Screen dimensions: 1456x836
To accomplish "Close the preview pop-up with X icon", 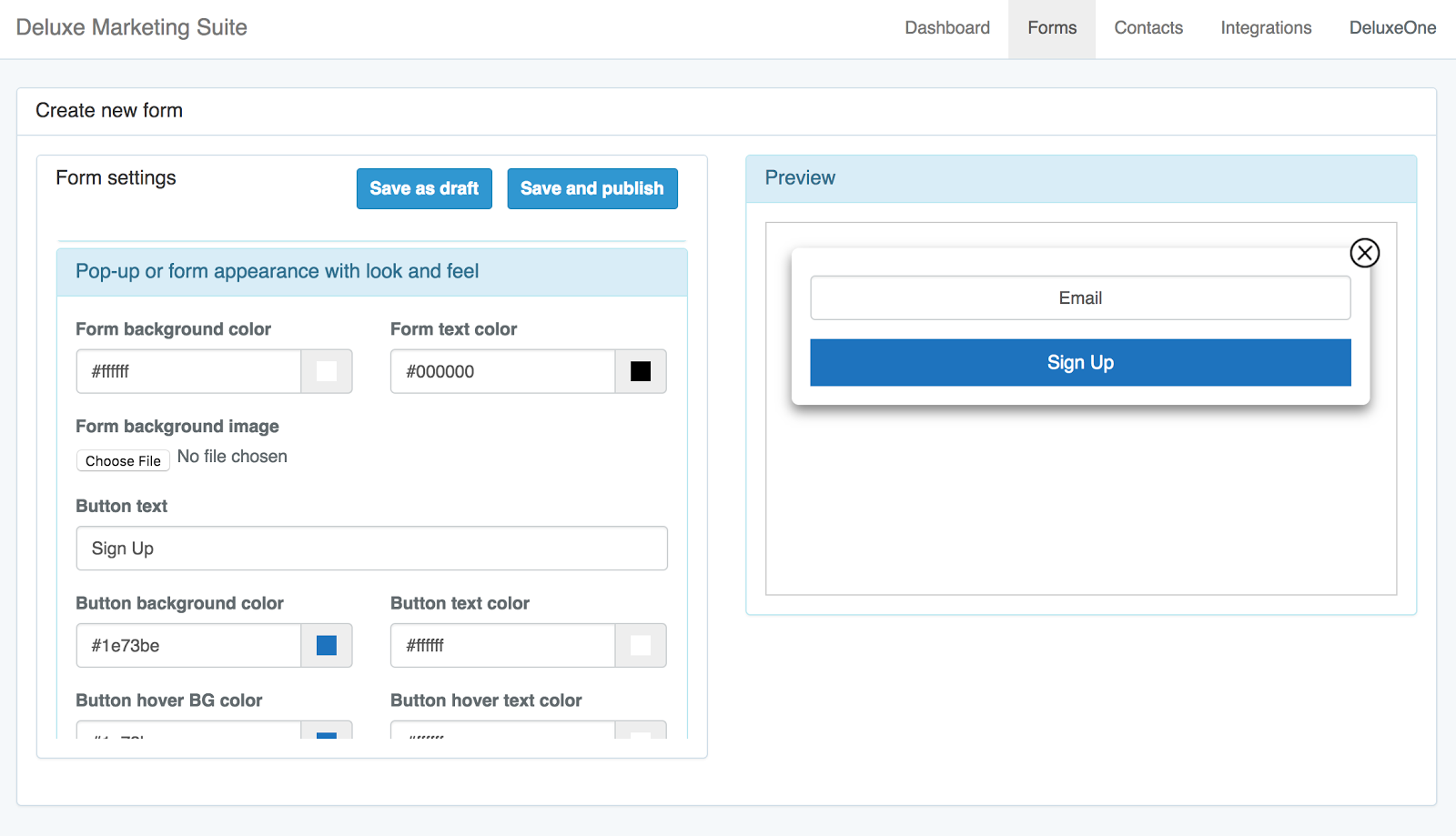I will pyautogui.click(x=1364, y=253).
